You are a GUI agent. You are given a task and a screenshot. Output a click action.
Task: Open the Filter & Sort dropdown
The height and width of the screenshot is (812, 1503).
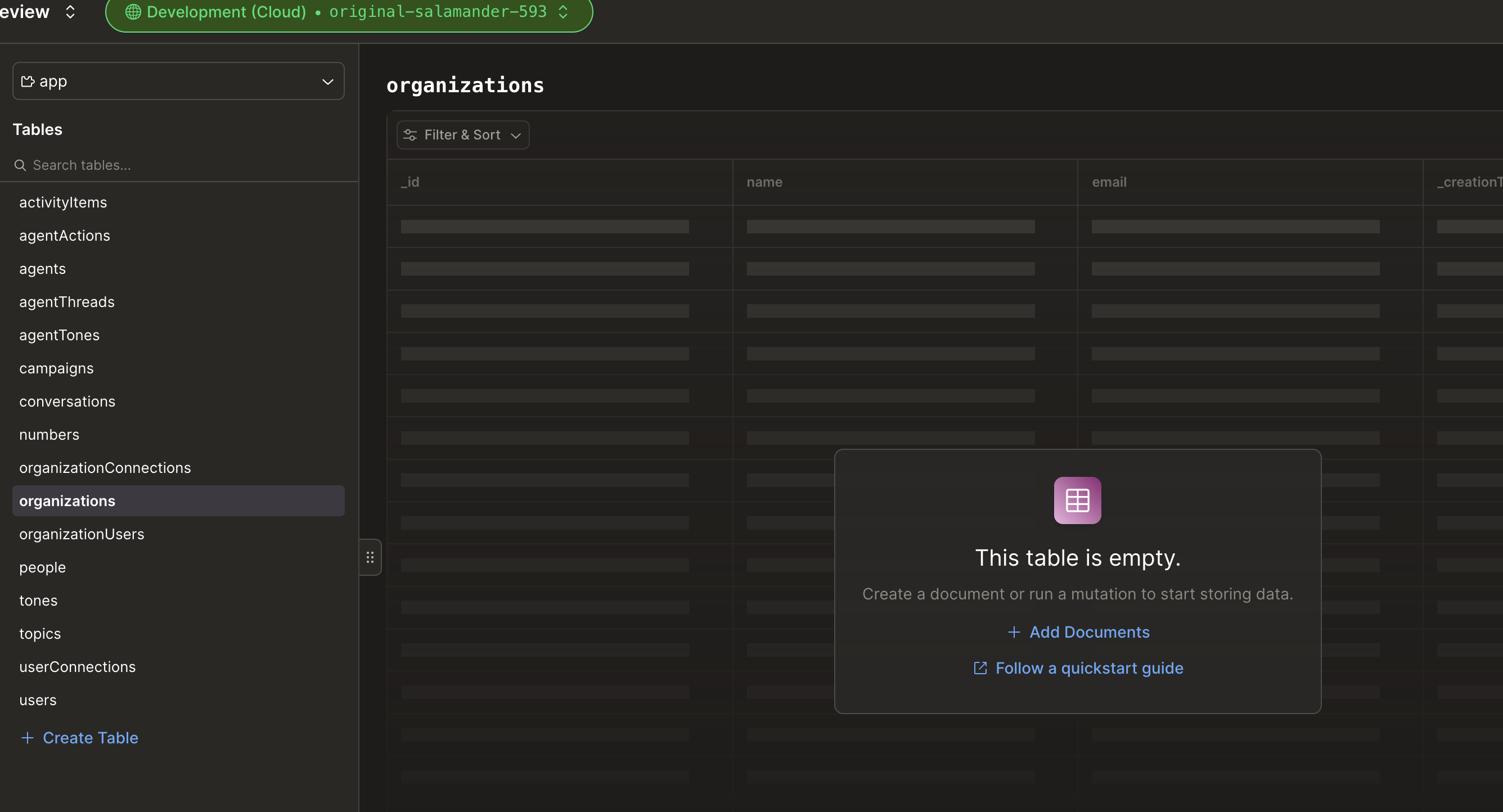(x=463, y=135)
